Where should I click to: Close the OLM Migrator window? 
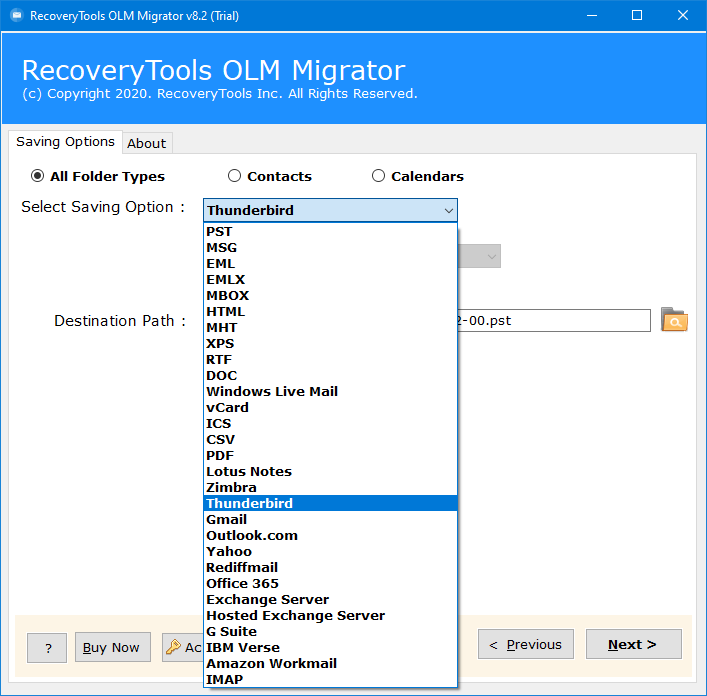click(x=683, y=15)
